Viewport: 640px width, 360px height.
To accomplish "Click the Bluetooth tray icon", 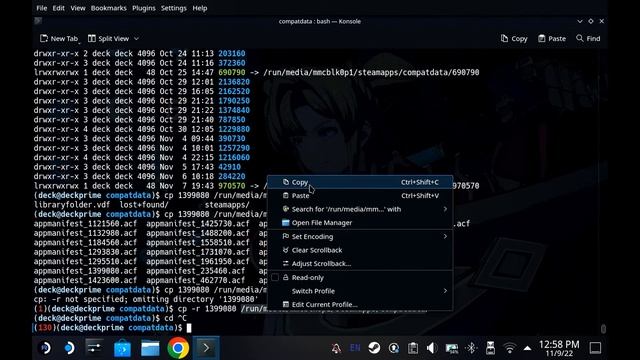I will click(471, 348).
